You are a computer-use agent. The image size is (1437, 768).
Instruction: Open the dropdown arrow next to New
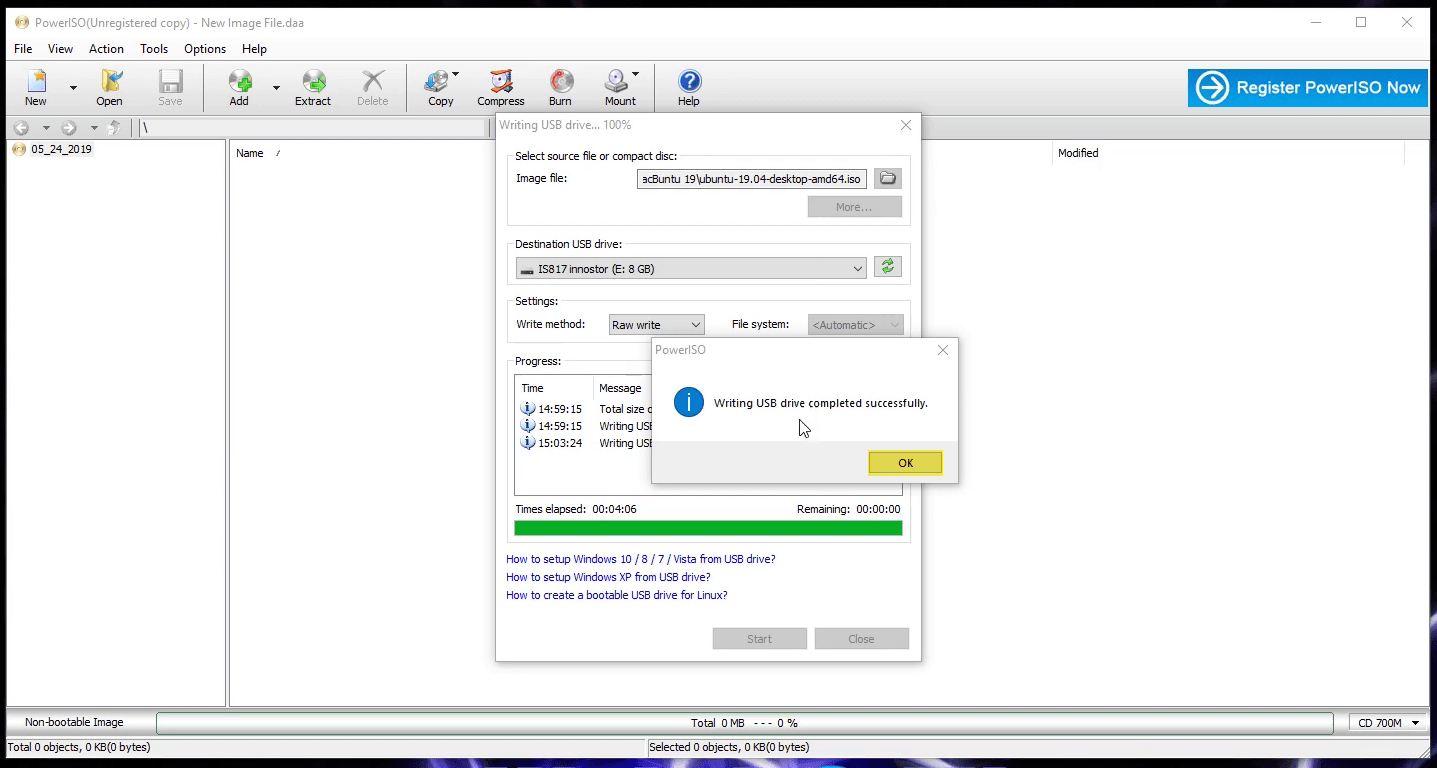coord(73,88)
